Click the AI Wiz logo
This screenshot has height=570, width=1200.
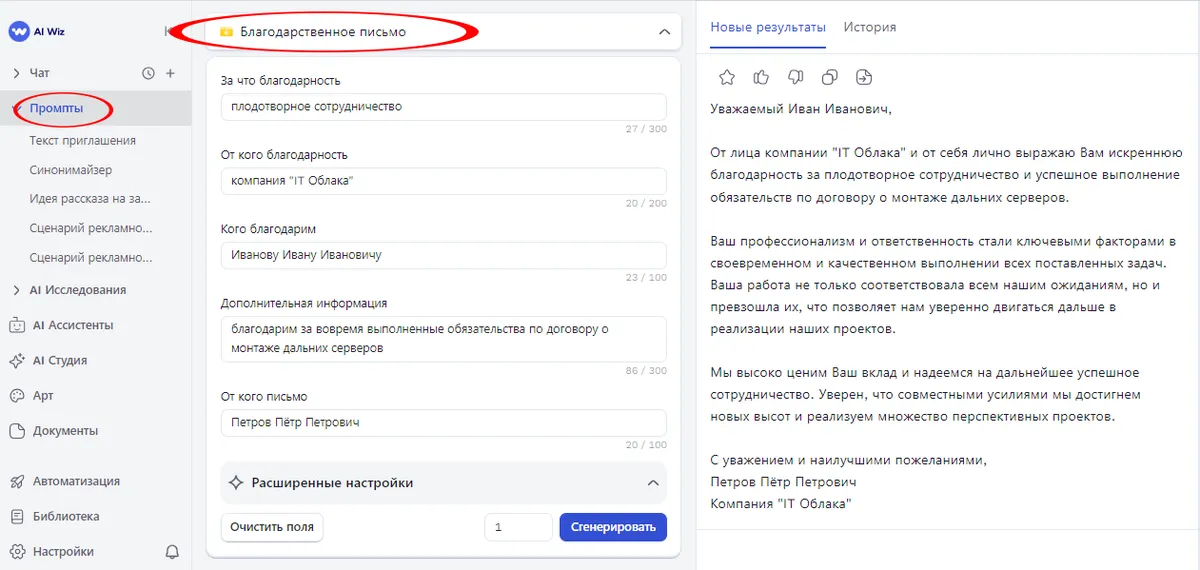[37, 31]
